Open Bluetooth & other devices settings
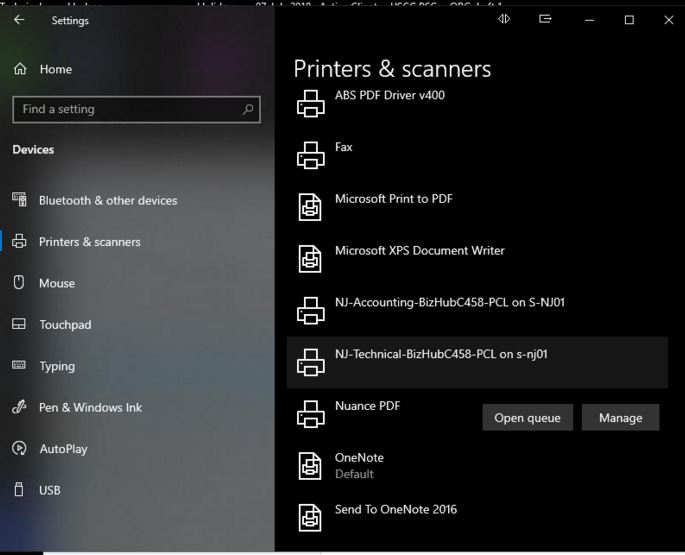 [108, 201]
